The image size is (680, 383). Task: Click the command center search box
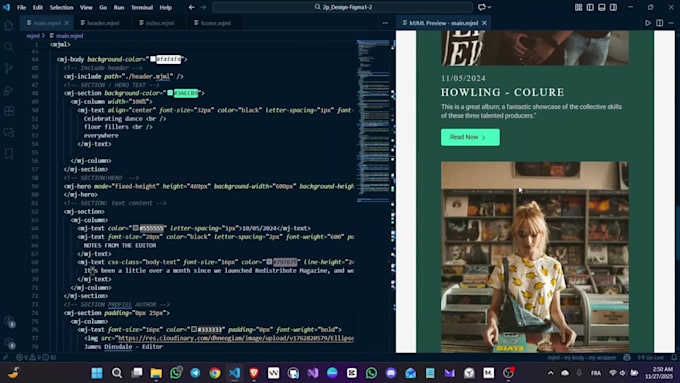[343, 7]
